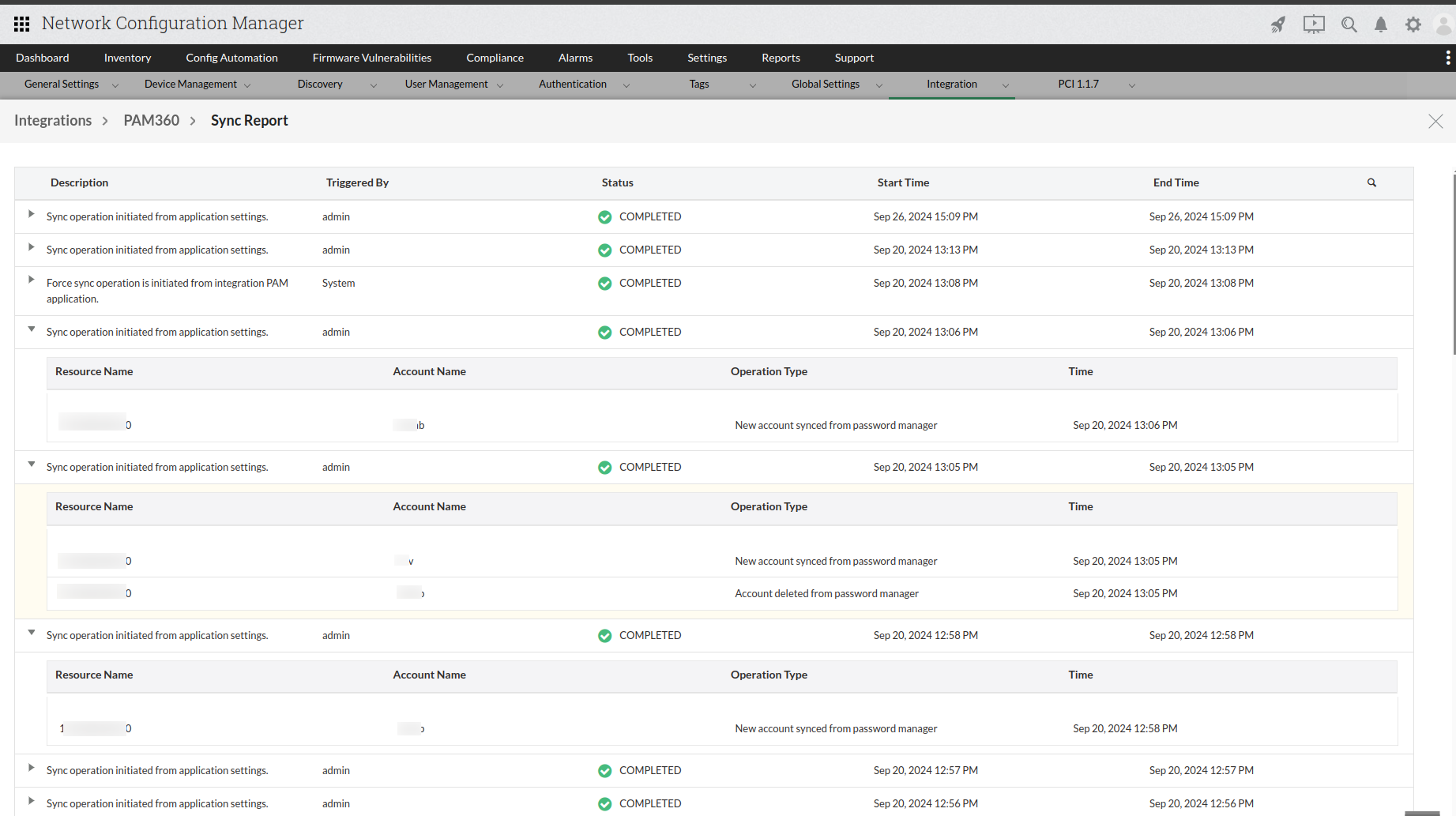Open the Authentication dropdown chevron
1456x816 pixels.
click(626, 85)
